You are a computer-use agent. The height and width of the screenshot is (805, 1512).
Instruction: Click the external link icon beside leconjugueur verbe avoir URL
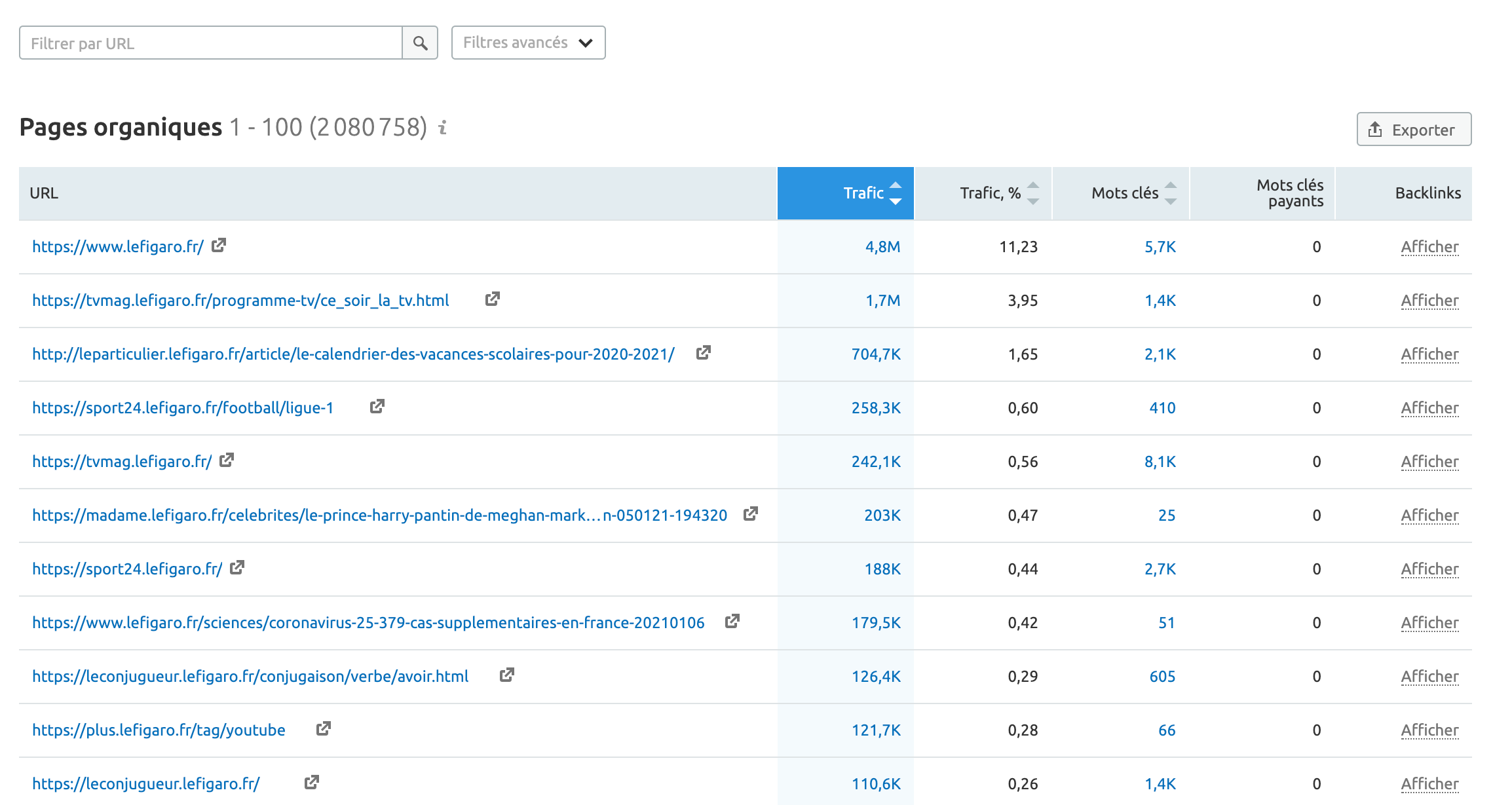508,675
